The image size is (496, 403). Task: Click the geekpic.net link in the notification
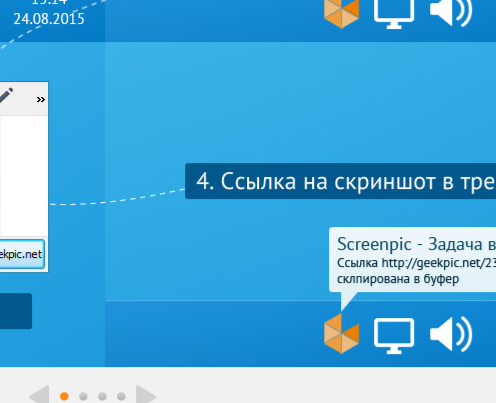pos(439,263)
